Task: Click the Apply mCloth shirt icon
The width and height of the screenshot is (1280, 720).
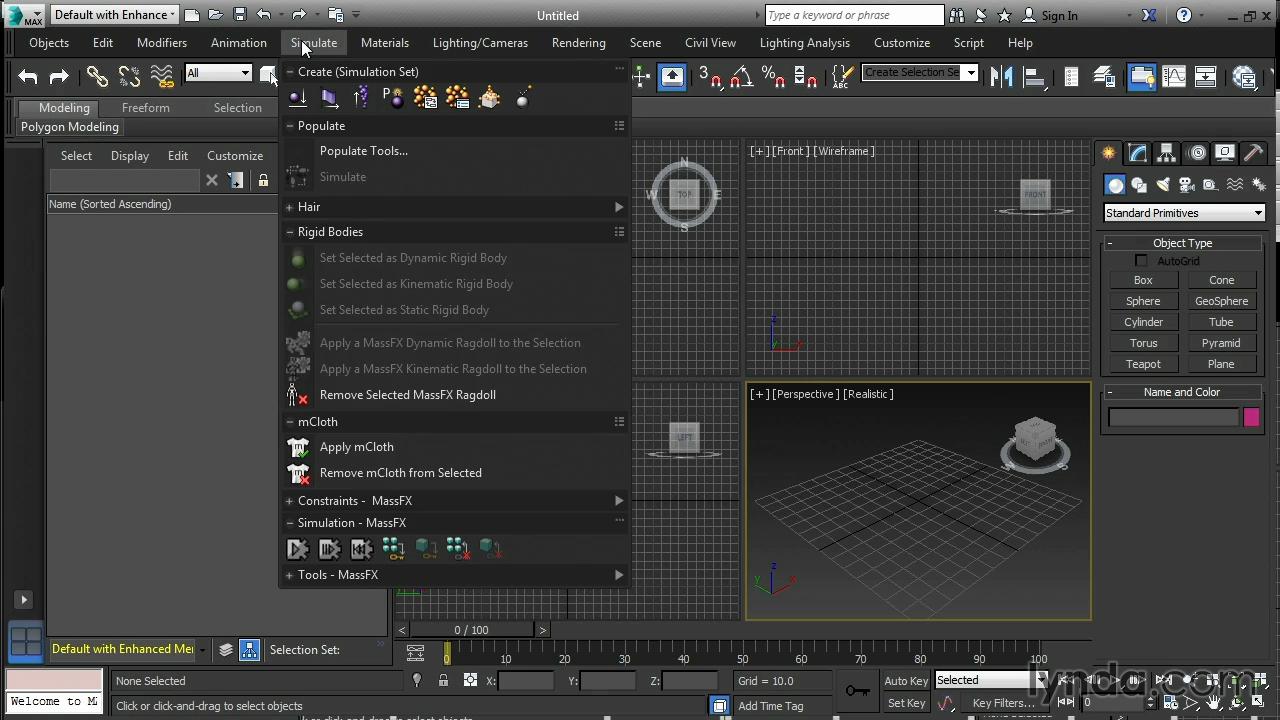Action: (x=298, y=448)
